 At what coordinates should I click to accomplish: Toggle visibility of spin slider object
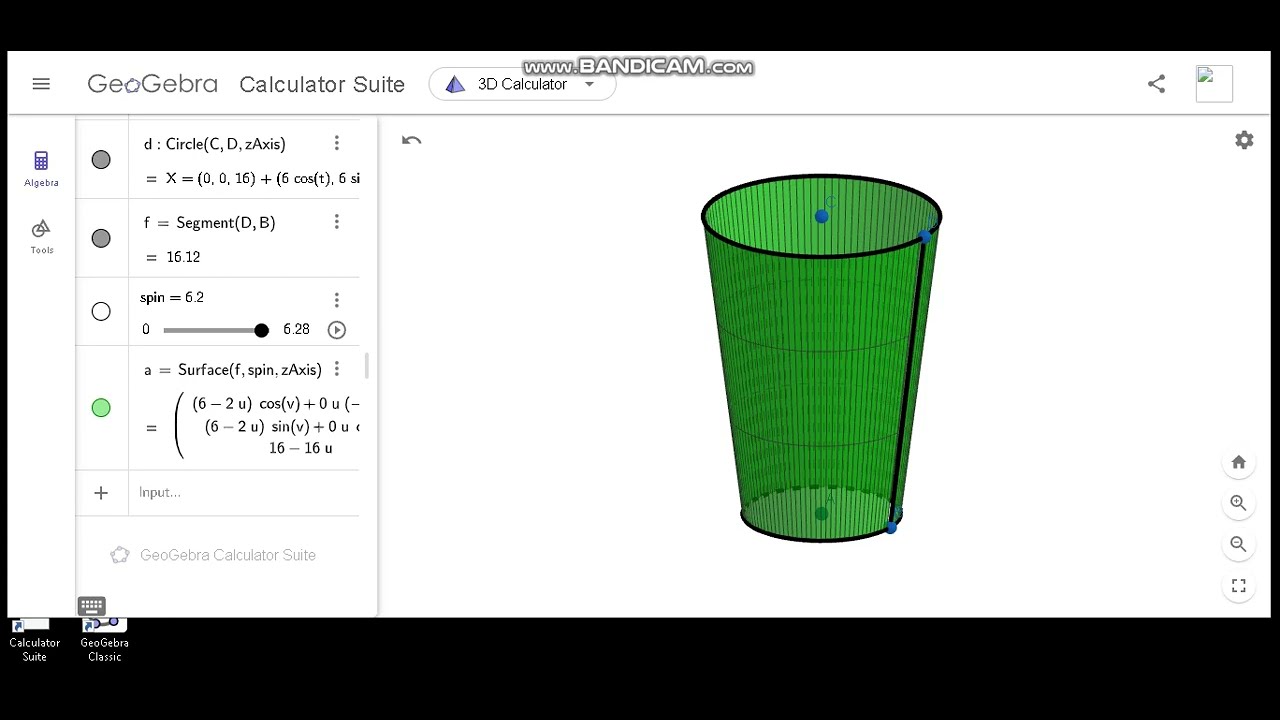point(101,311)
